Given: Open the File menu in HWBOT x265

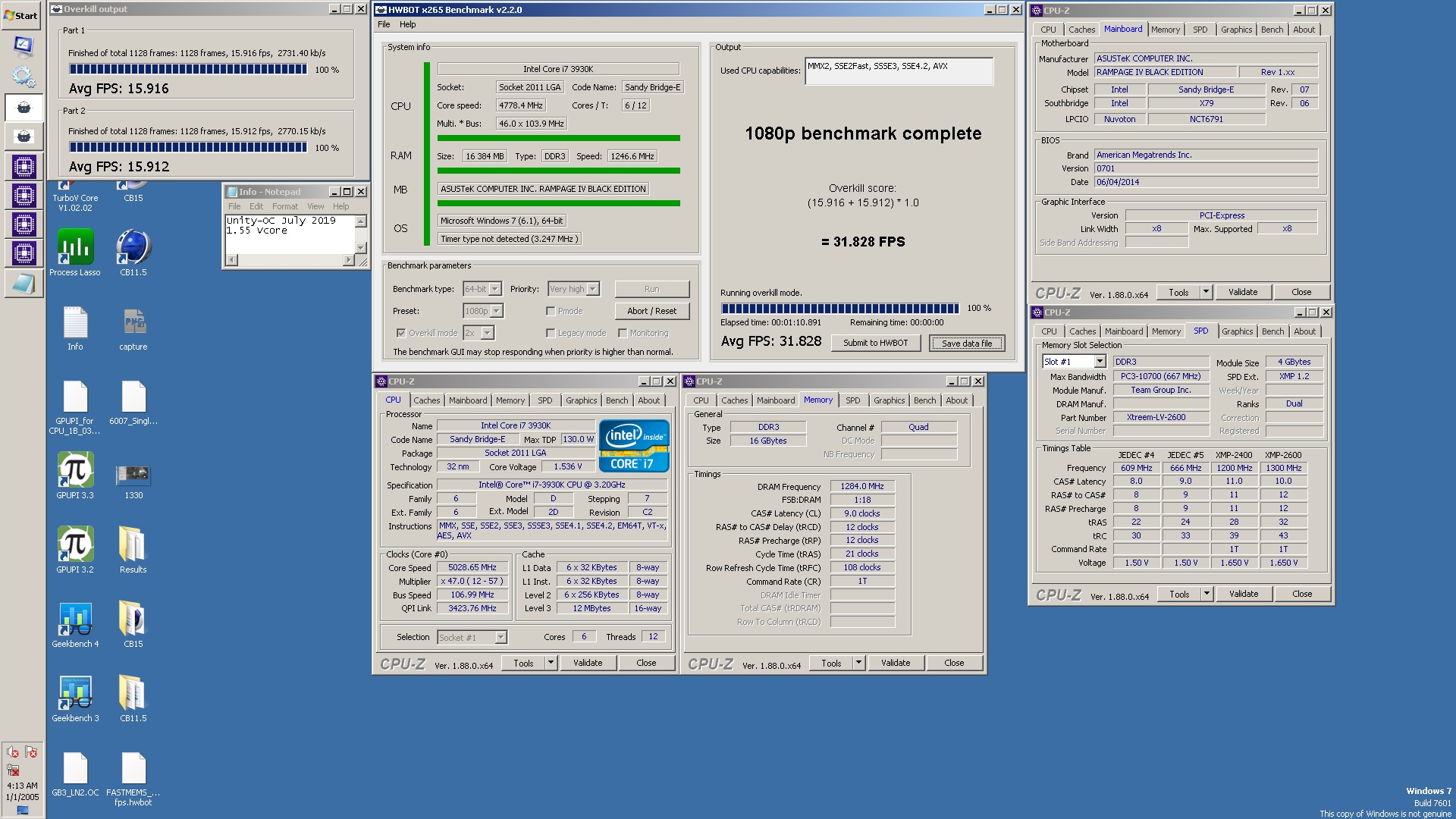Looking at the screenshot, I should click(384, 24).
